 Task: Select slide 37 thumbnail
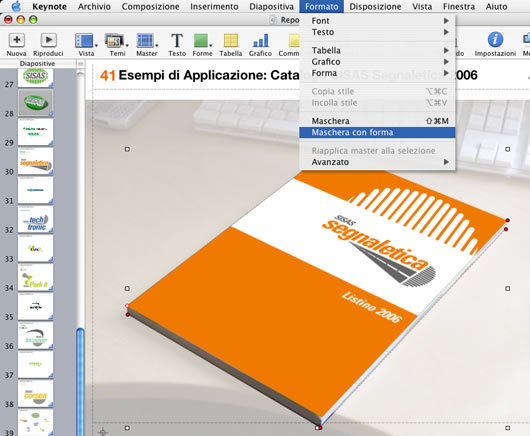35,364
